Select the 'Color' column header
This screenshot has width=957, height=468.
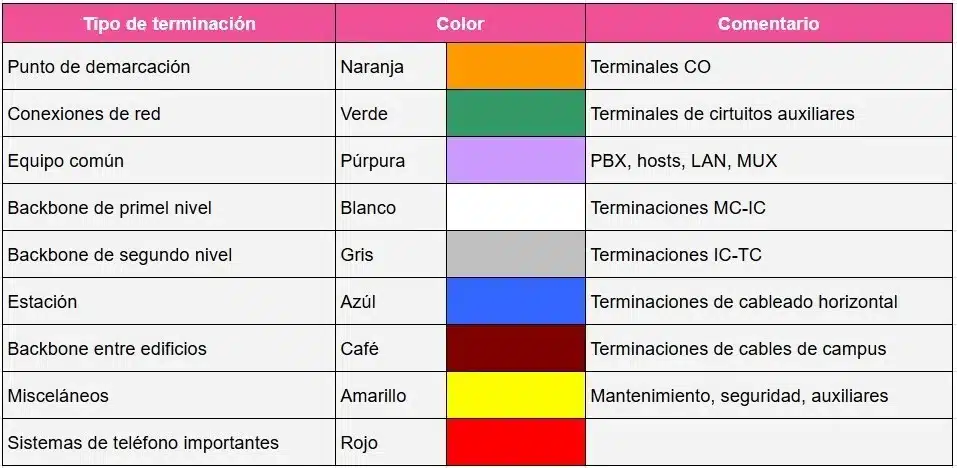[460, 23]
